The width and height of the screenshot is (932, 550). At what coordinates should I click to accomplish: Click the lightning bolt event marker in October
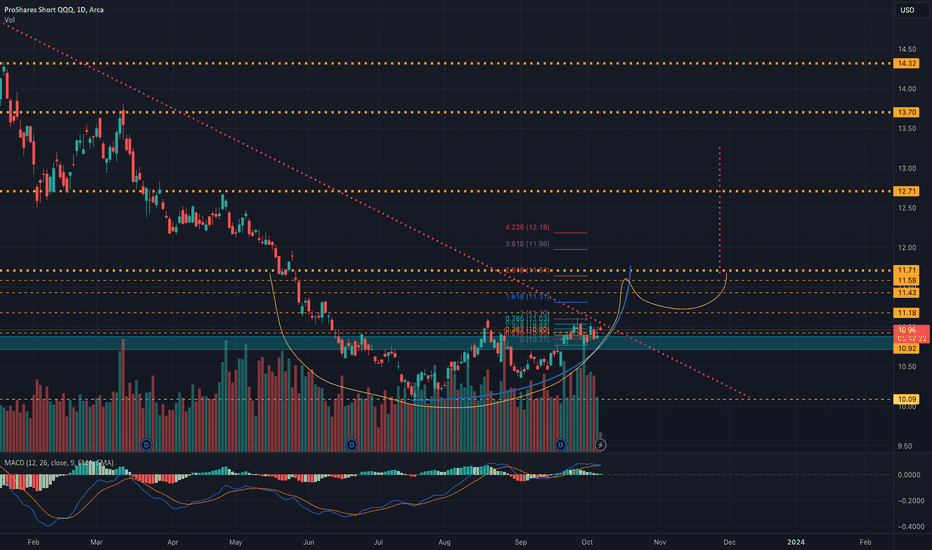pyautogui.click(x=600, y=445)
